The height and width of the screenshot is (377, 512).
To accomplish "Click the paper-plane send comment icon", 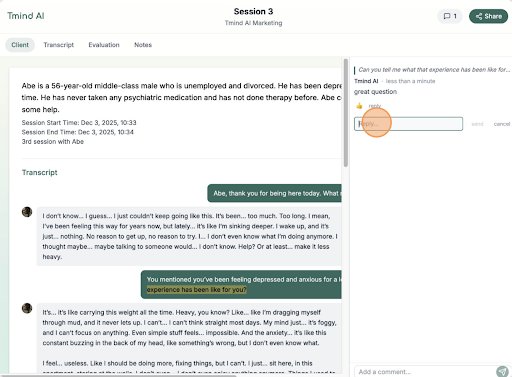I will (x=502, y=371).
